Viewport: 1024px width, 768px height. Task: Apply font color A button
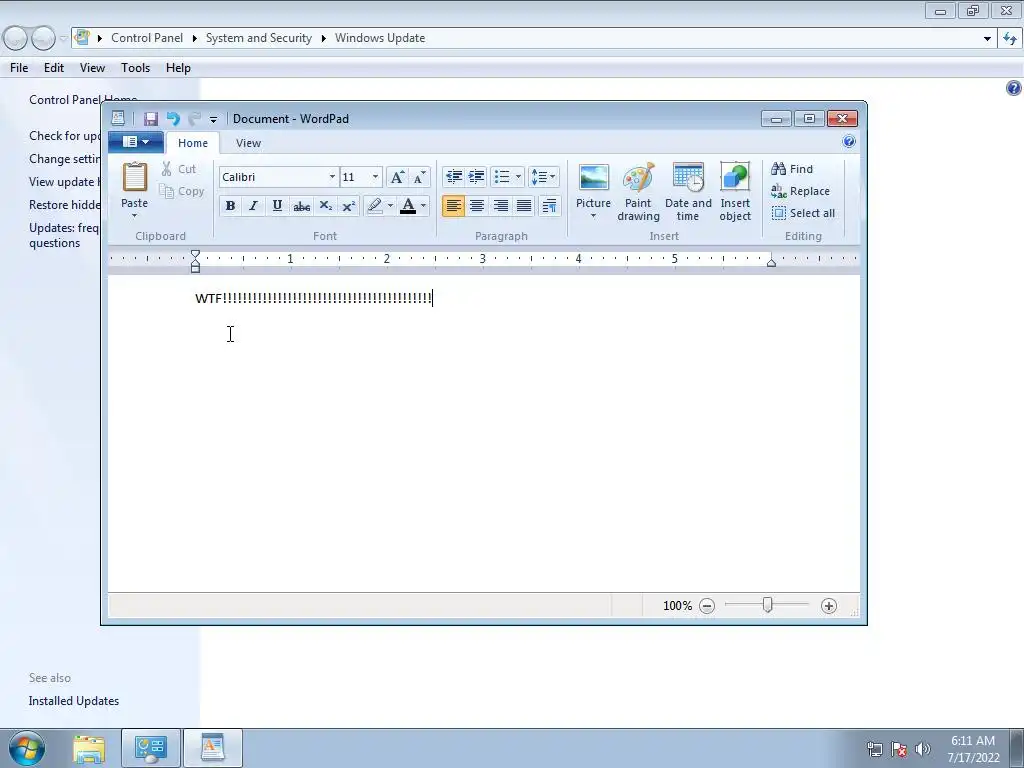tap(408, 206)
